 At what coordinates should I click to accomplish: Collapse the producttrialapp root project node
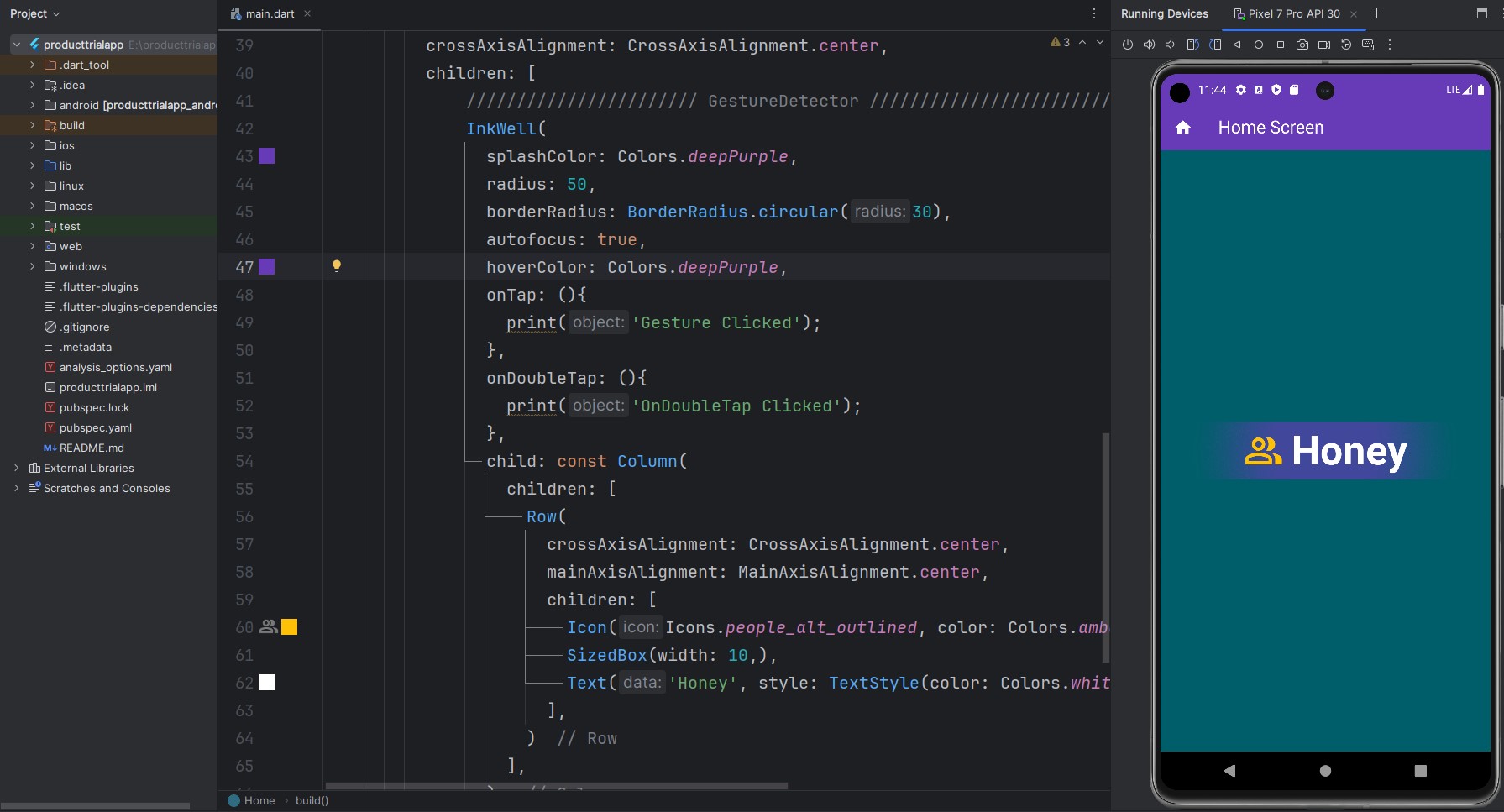click(17, 45)
